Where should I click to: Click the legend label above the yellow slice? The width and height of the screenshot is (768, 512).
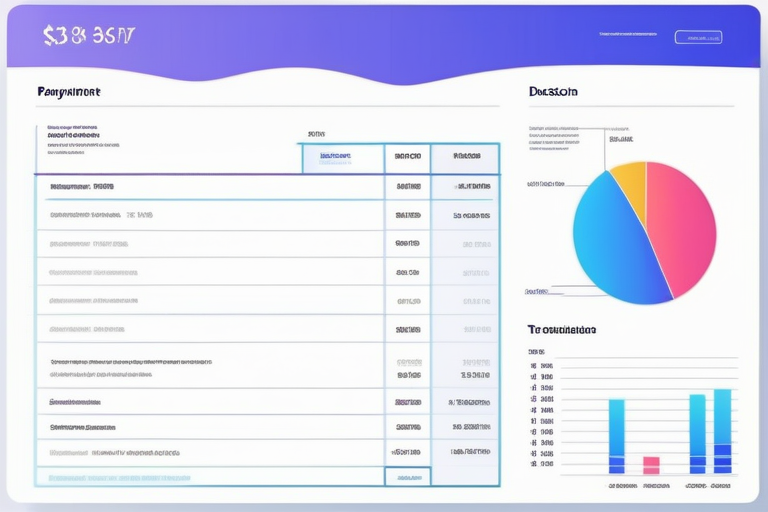620,140
